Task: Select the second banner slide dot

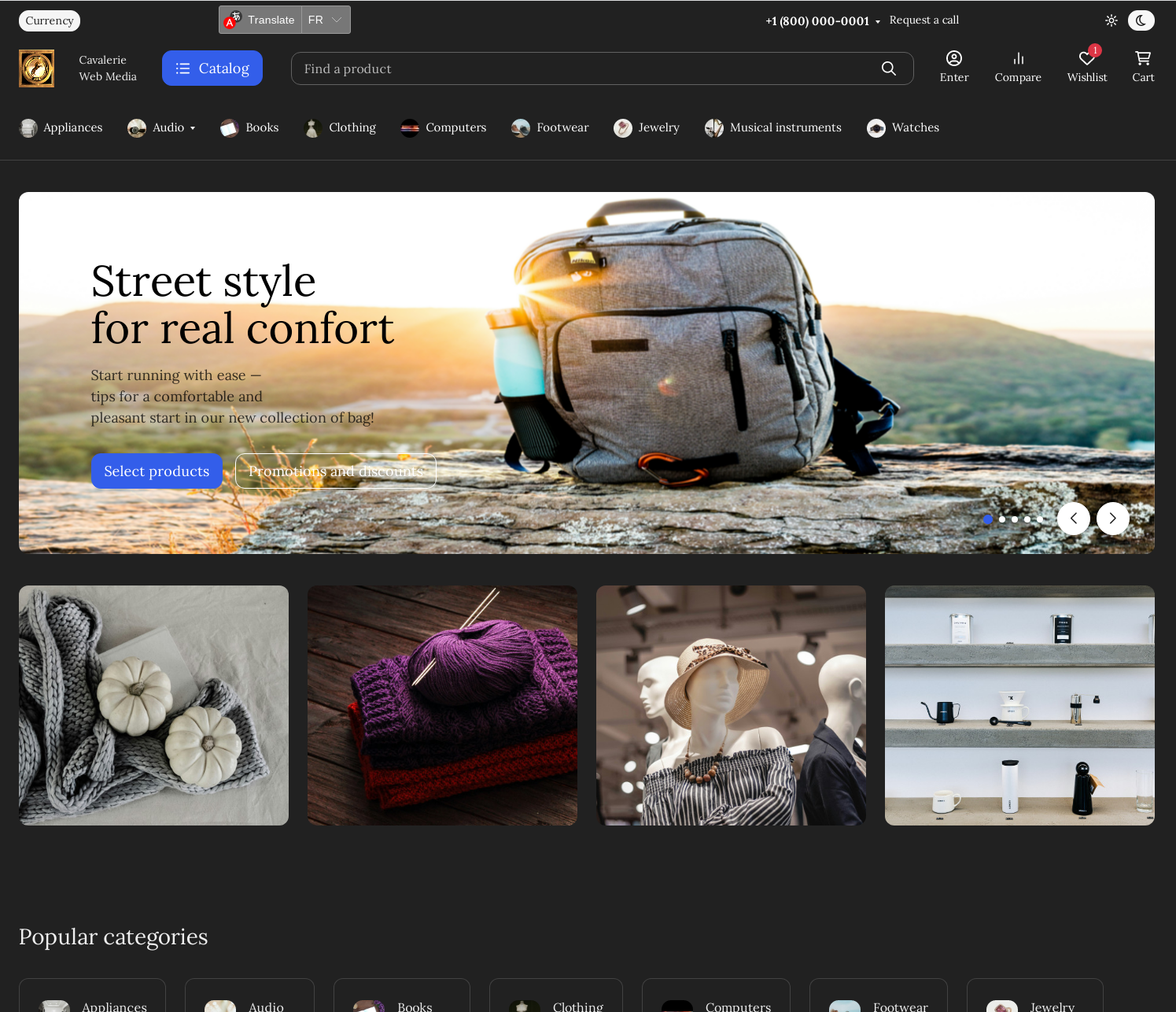Action: pyautogui.click(x=1002, y=519)
